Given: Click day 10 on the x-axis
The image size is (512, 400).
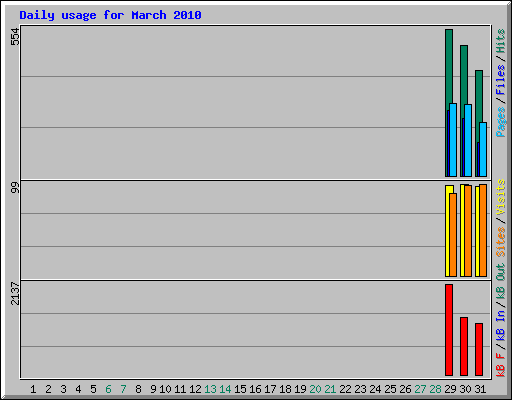Looking at the screenshot, I should 165,389.
